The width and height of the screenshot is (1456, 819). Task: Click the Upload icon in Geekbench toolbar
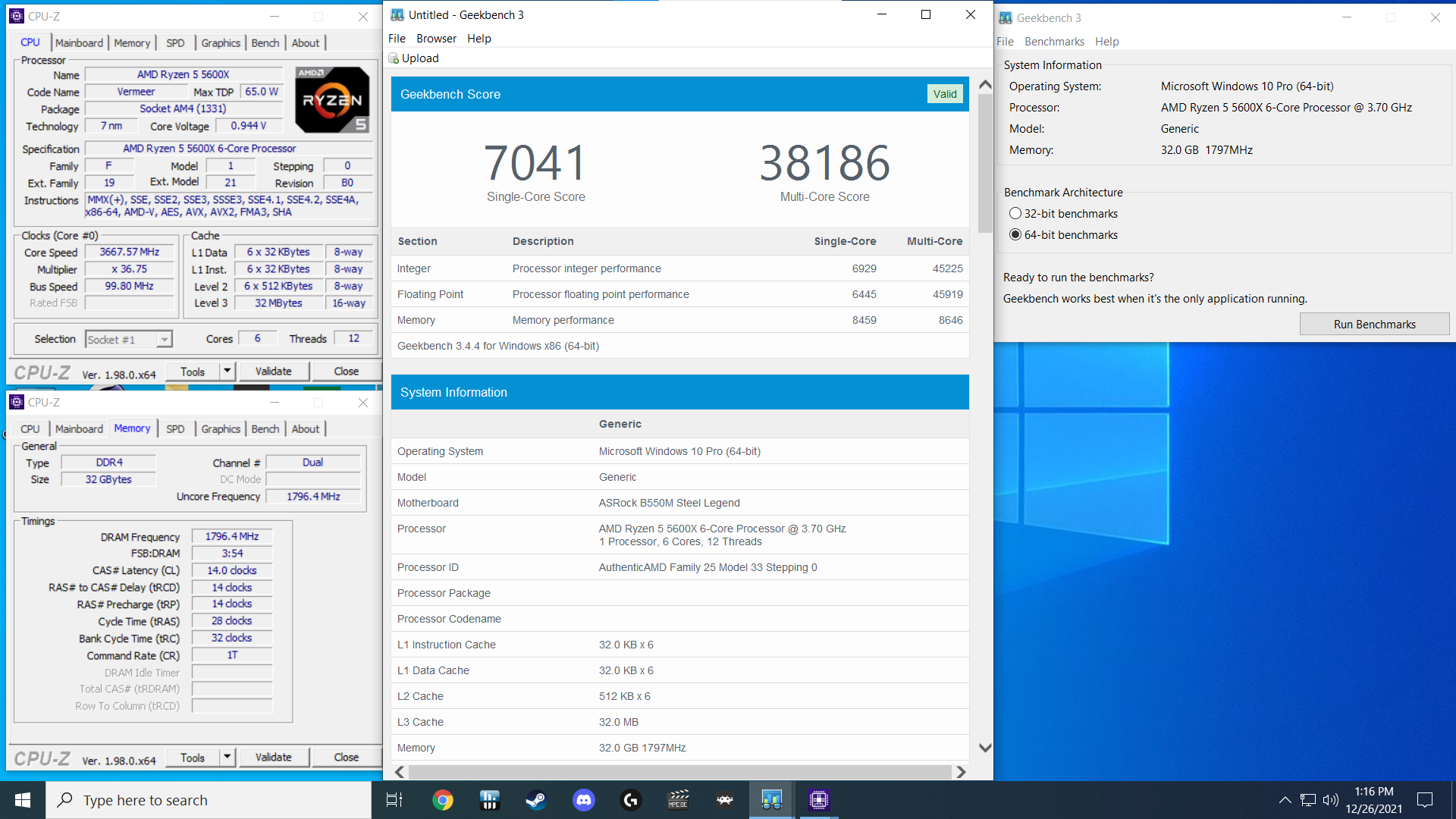coord(394,58)
